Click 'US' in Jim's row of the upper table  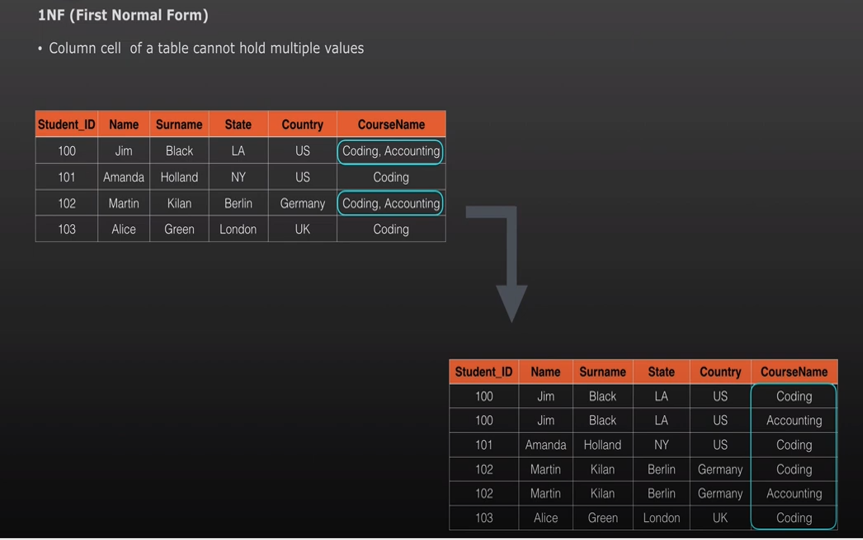coord(302,151)
